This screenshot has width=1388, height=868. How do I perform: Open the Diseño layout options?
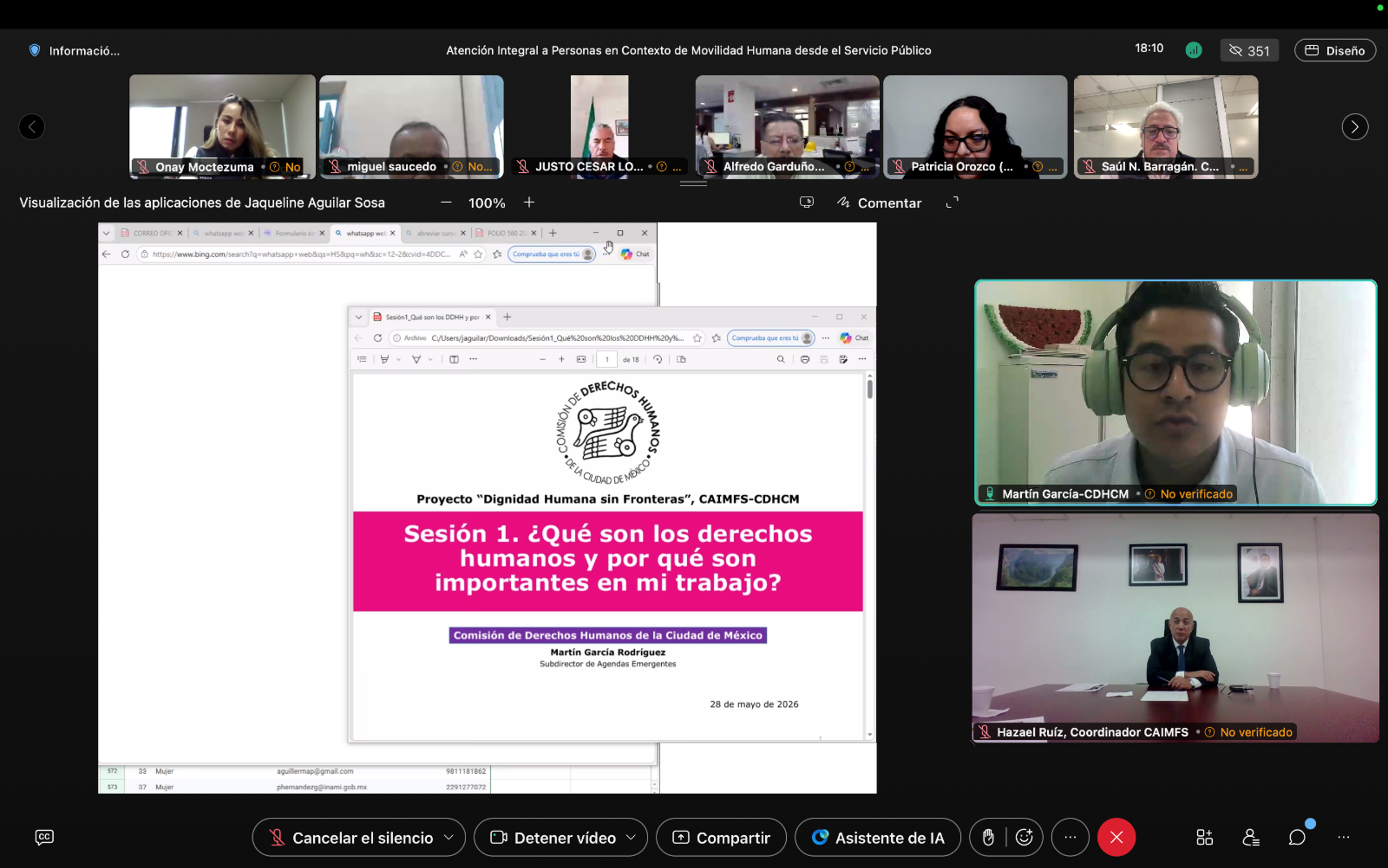[x=1335, y=50]
